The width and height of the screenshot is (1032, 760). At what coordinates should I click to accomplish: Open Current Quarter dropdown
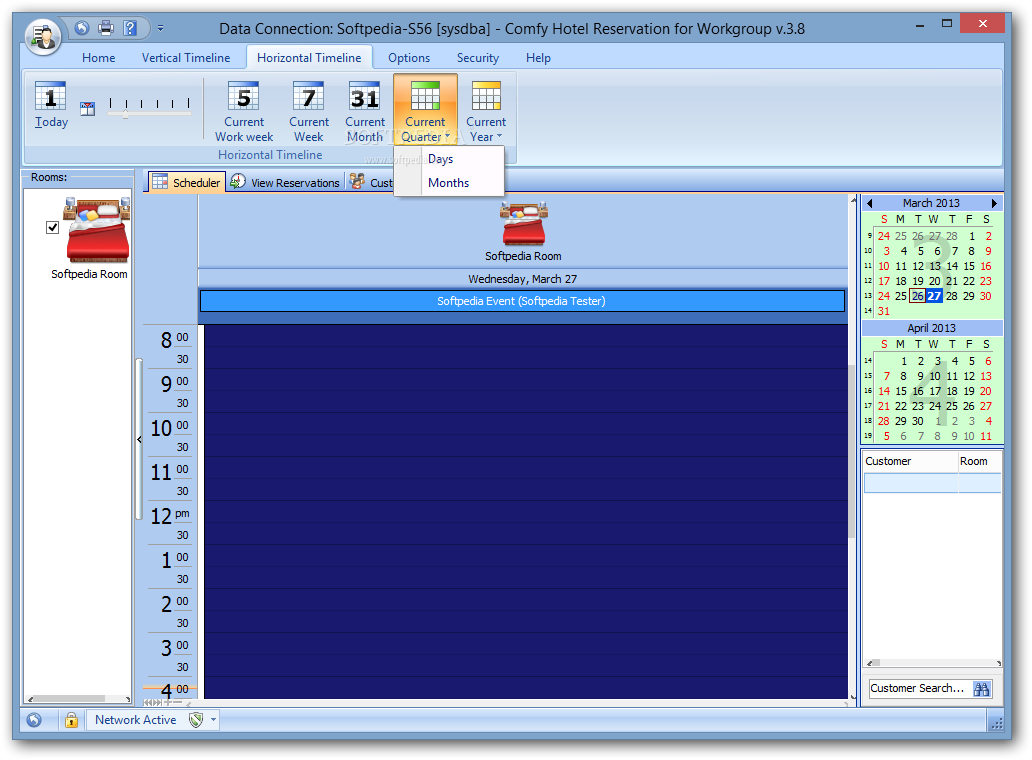tap(425, 110)
